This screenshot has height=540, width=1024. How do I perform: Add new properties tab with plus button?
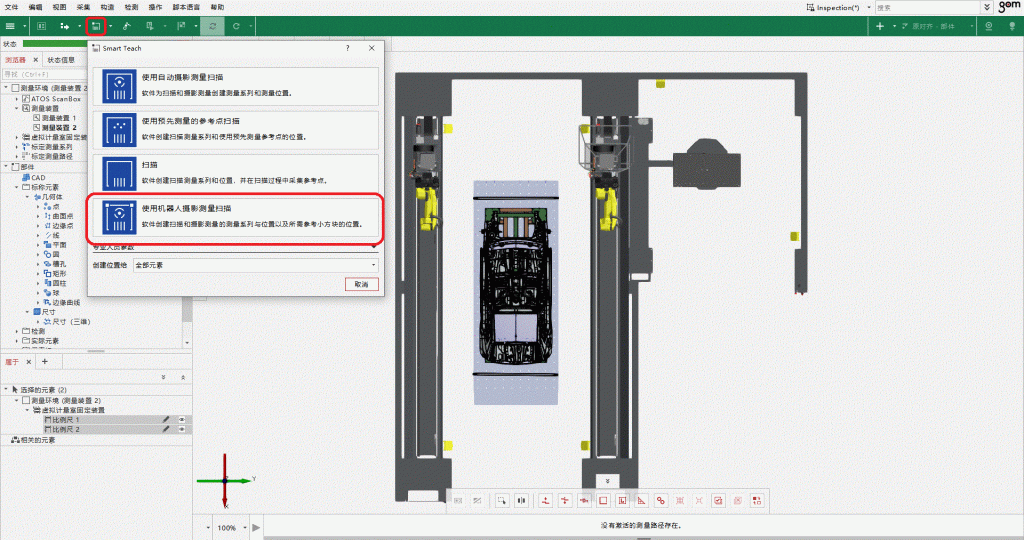tap(44, 362)
